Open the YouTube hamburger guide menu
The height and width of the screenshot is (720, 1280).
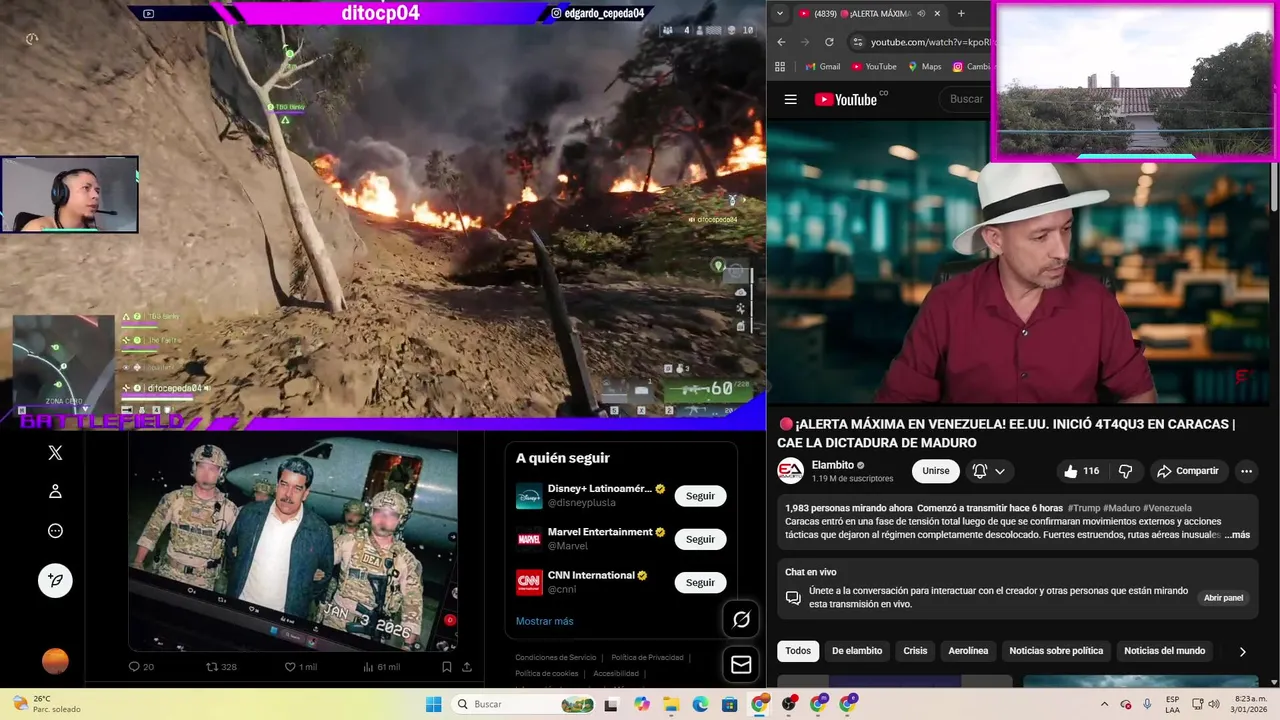[790, 99]
